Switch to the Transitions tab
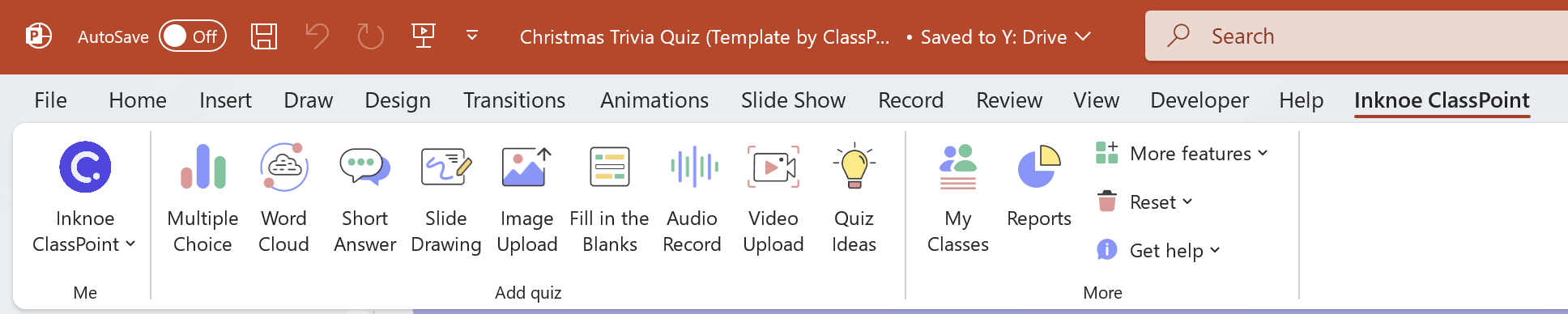The width and height of the screenshot is (1568, 314). coord(513,100)
